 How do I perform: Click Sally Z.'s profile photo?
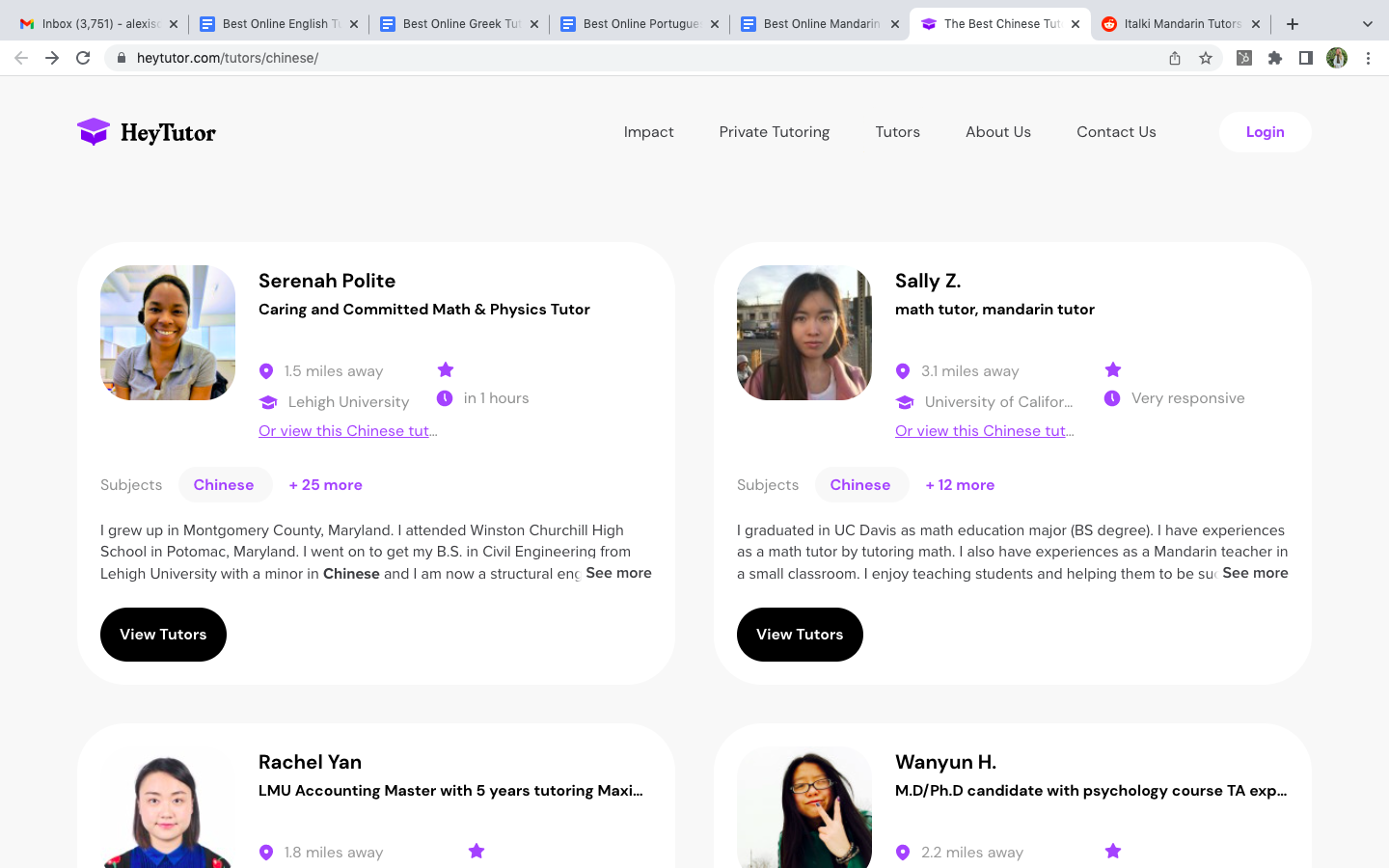[x=803, y=333]
